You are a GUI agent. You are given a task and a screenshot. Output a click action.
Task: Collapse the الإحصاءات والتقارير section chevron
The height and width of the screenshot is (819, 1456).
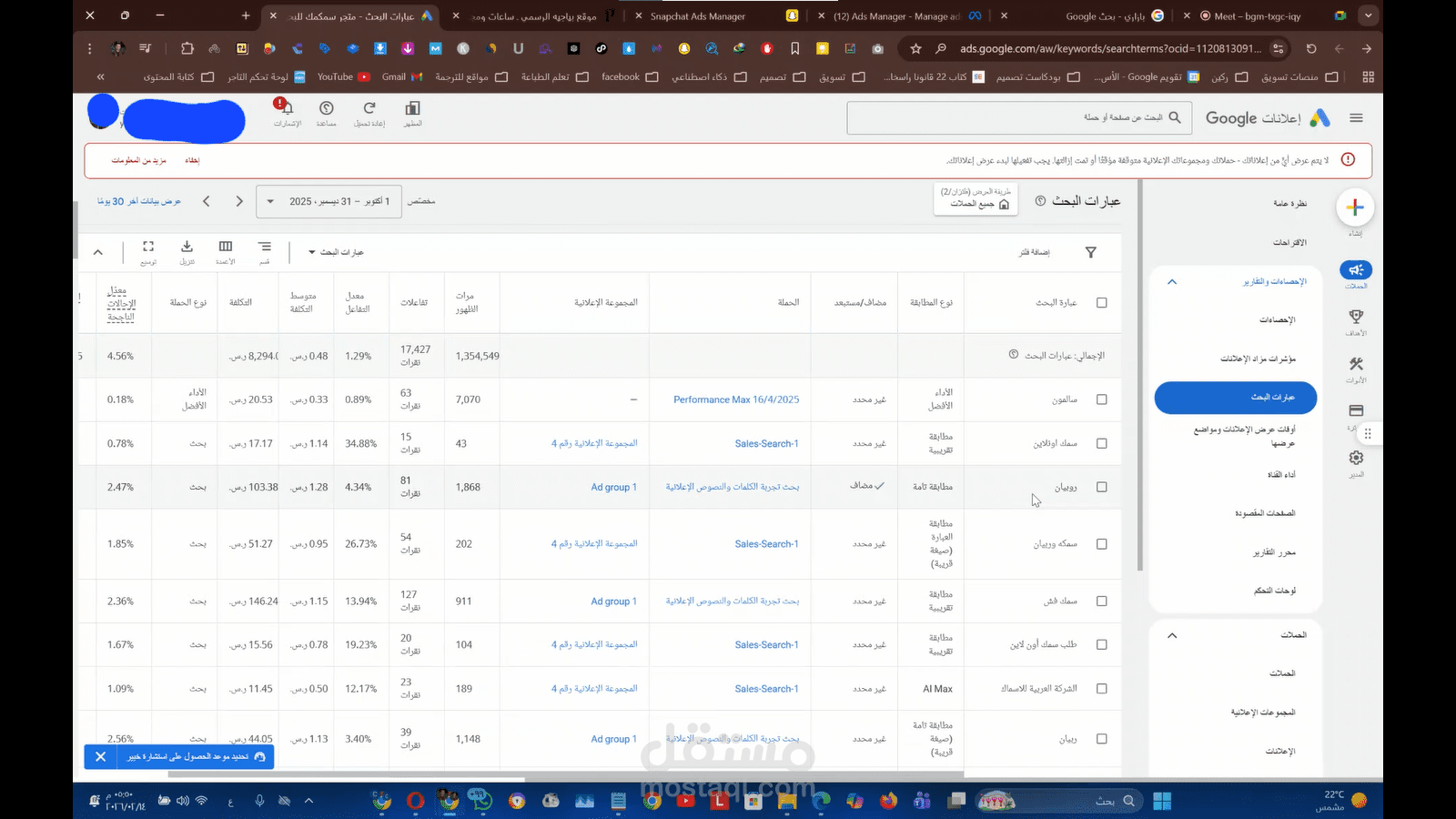pyautogui.click(x=1172, y=281)
